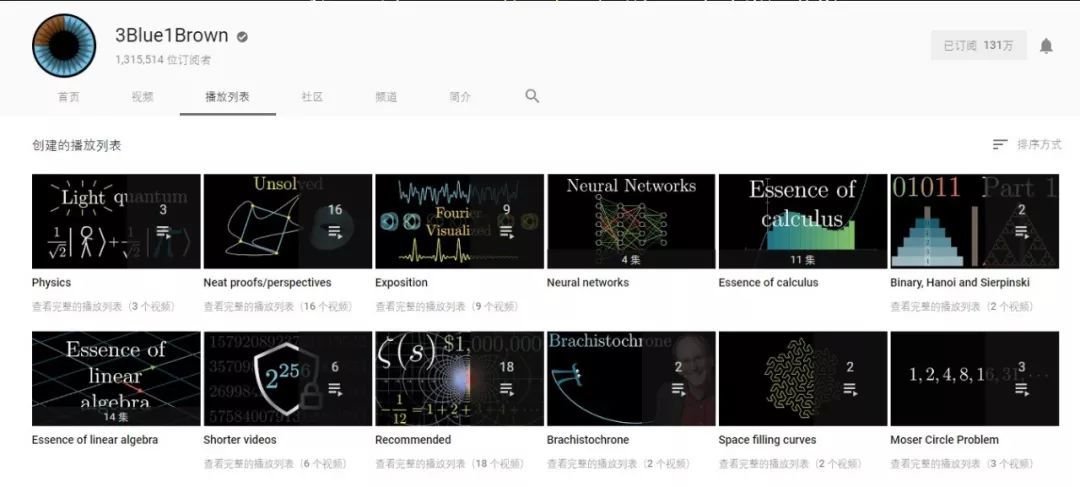Click the Binary, Hanoi and Sierpinski title
Screen dimensions: 1080x487
[x=960, y=282]
